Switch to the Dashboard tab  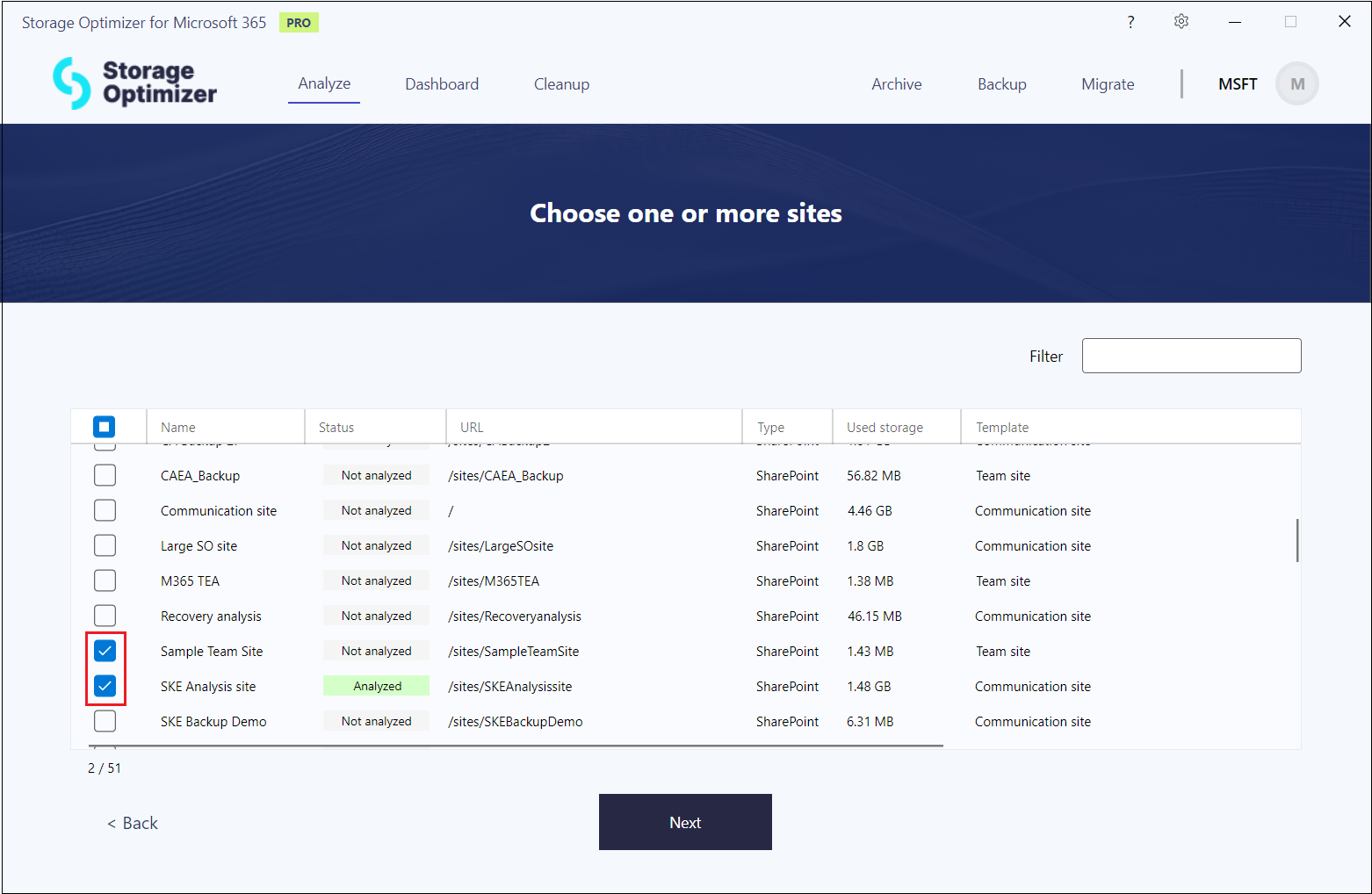442,84
